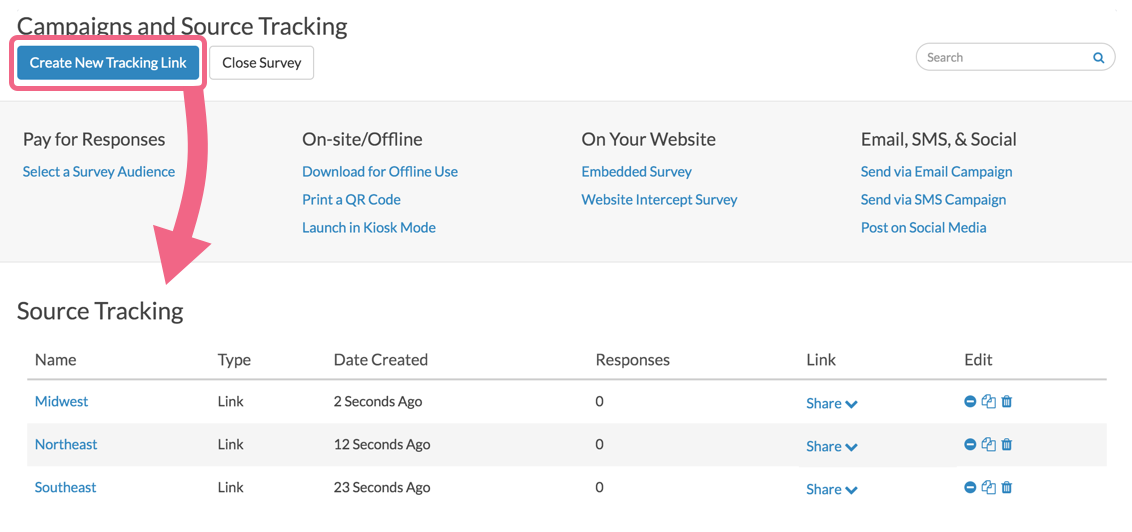Screen dimensions: 1132x532
Task: Copy the Southeast tracking link
Action: pos(988,488)
